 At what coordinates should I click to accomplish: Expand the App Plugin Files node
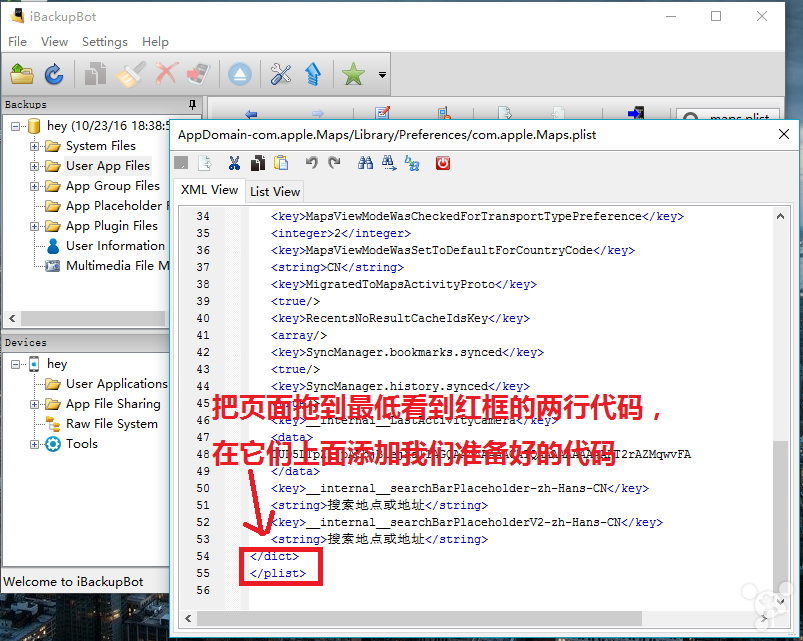point(34,226)
